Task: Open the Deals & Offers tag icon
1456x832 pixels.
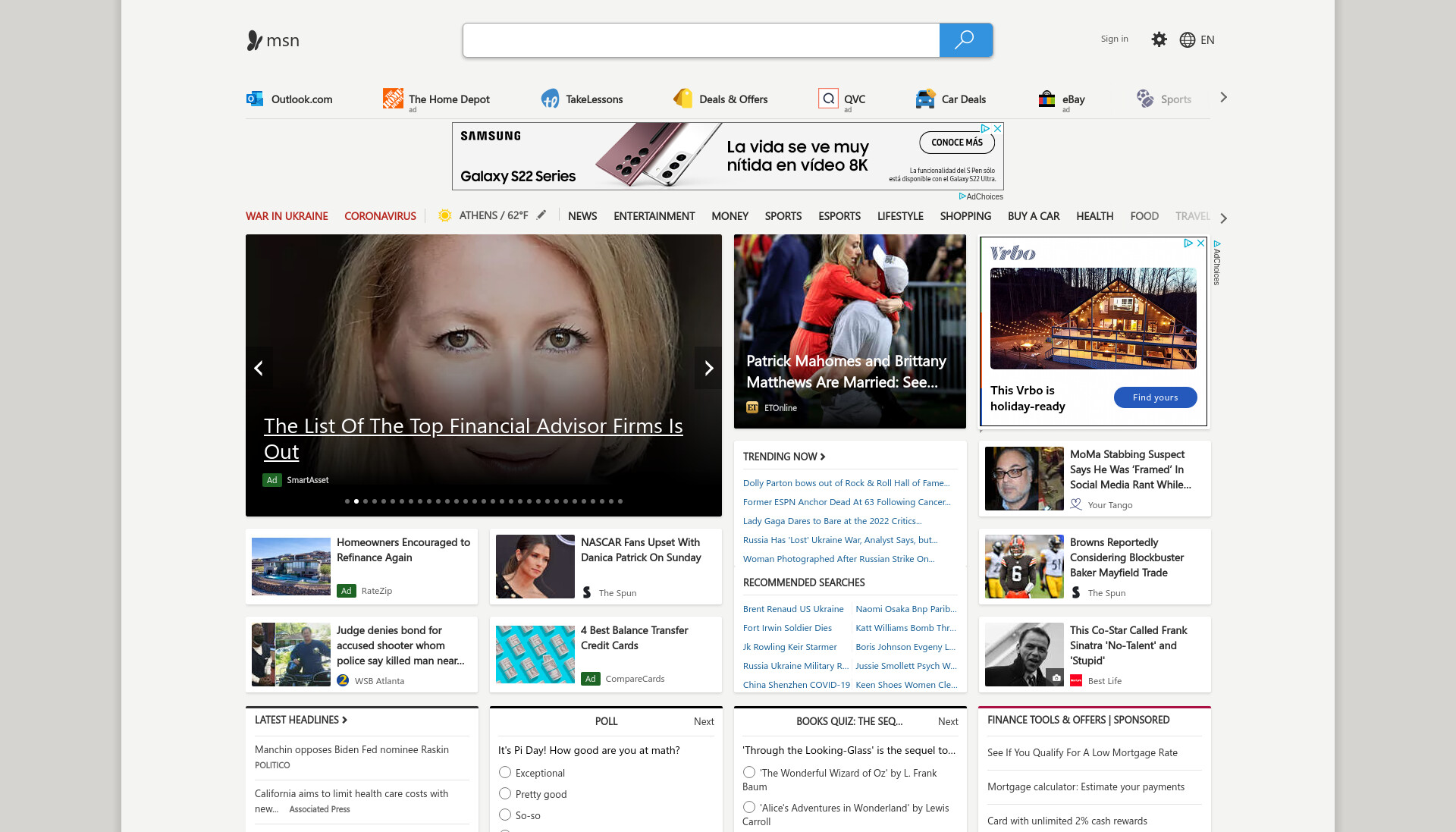Action: [x=683, y=99]
